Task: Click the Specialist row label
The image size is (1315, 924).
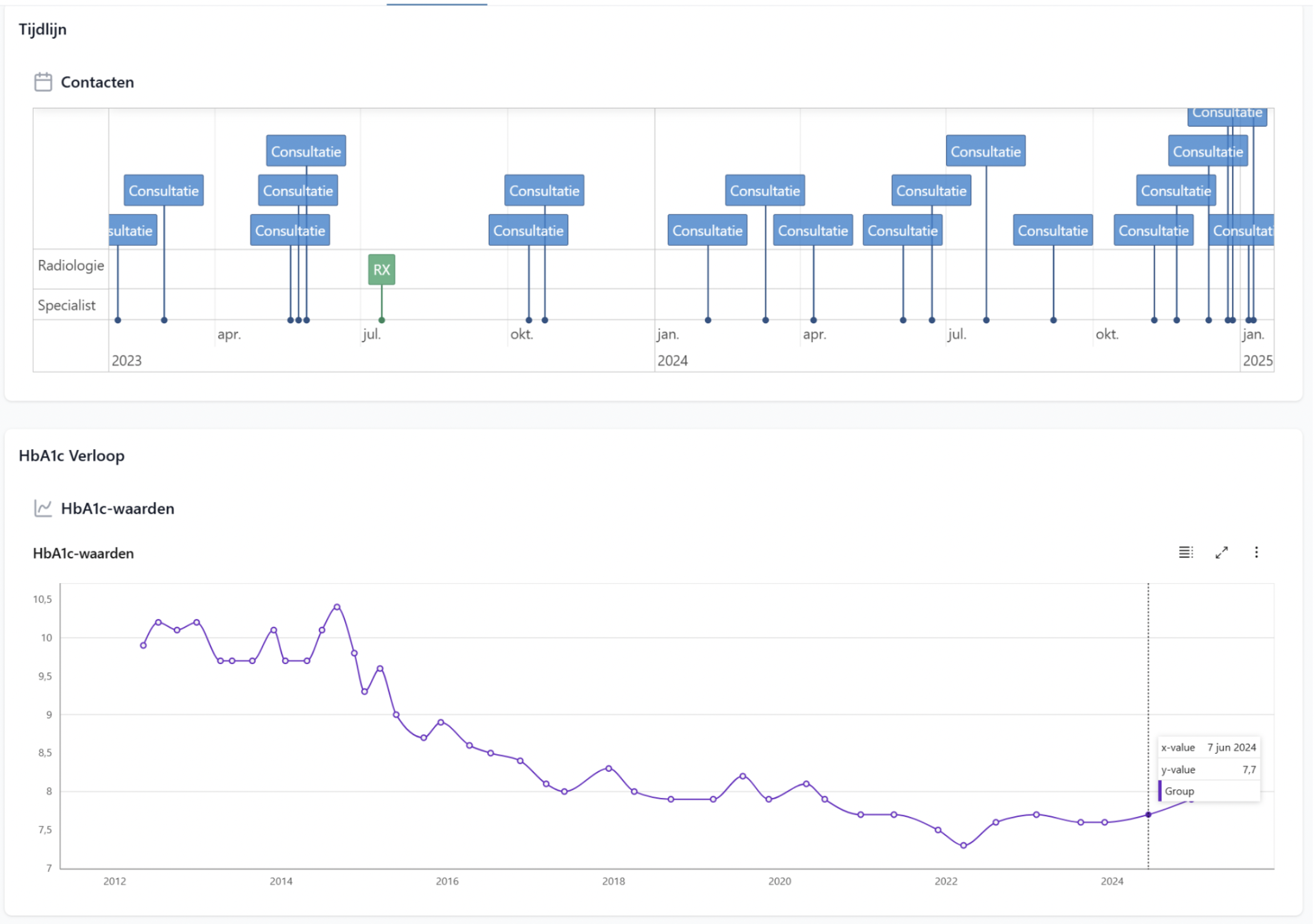Action: click(x=67, y=305)
